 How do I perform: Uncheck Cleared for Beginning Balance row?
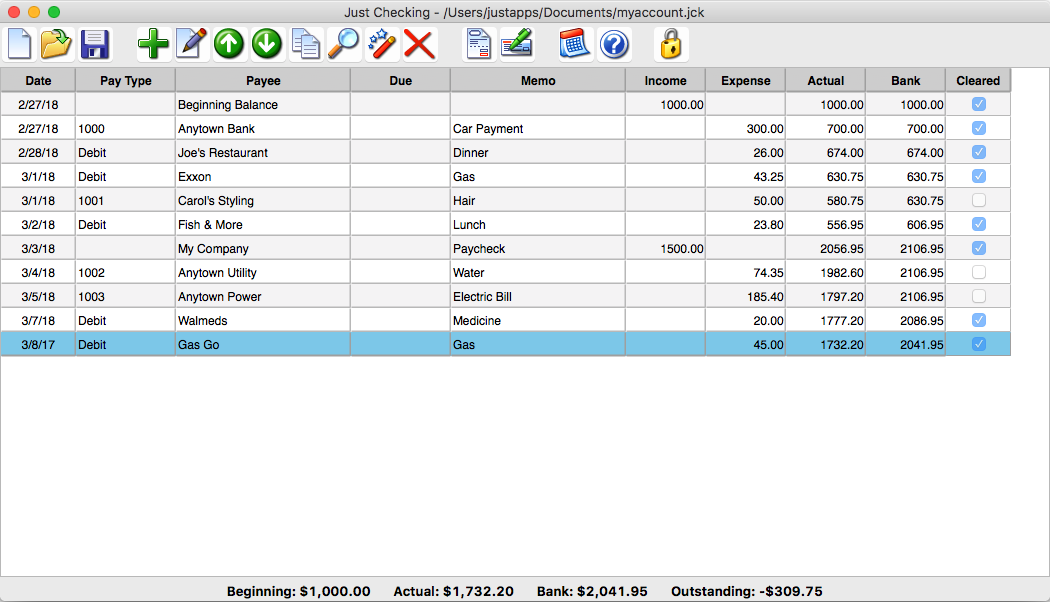[x=978, y=104]
